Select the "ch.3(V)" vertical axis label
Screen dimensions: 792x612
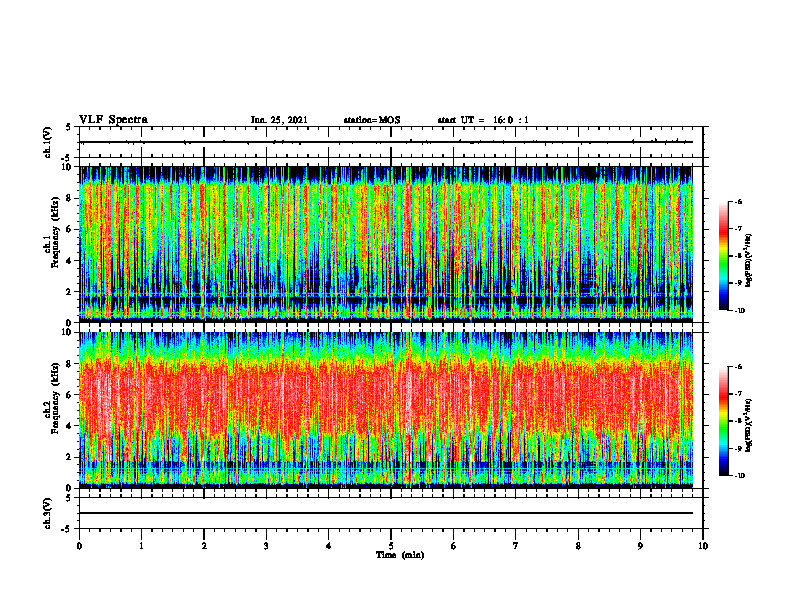(x=47, y=513)
